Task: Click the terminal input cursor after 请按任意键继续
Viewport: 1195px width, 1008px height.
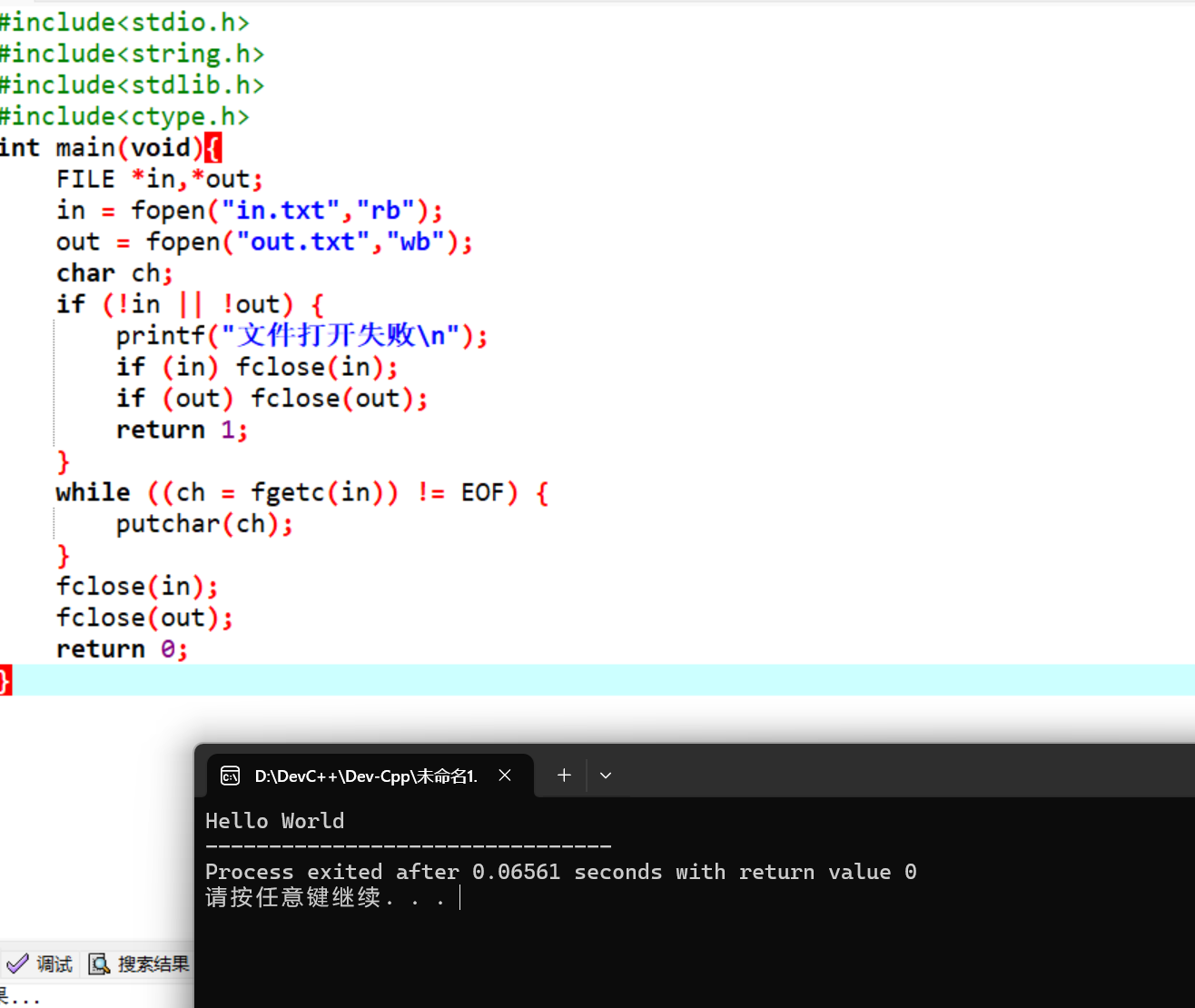Action: (459, 897)
